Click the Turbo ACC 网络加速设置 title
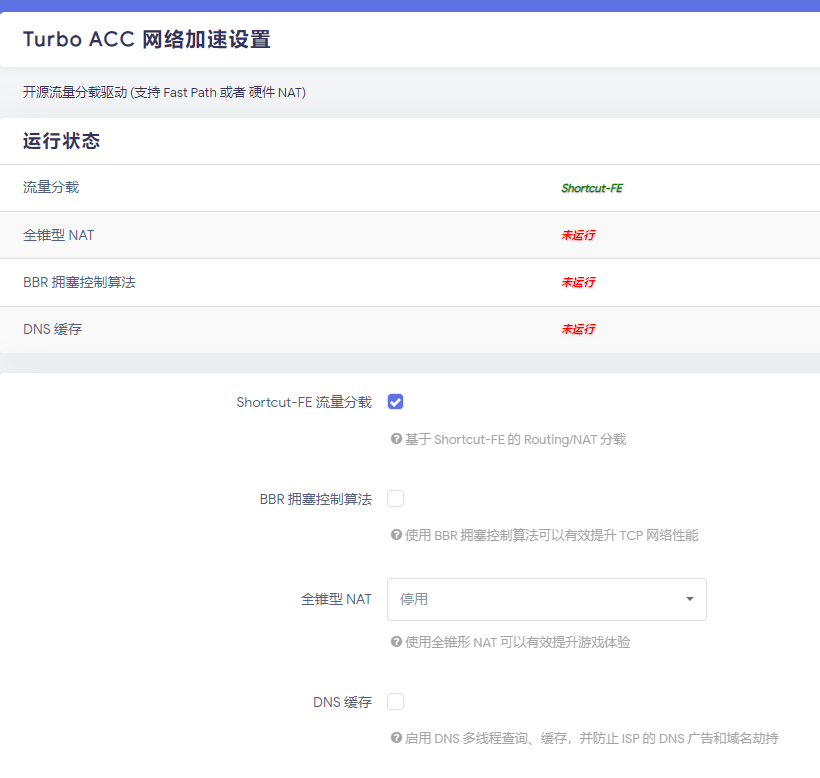The height and width of the screenshot is (778, 820). click(147, 40)
